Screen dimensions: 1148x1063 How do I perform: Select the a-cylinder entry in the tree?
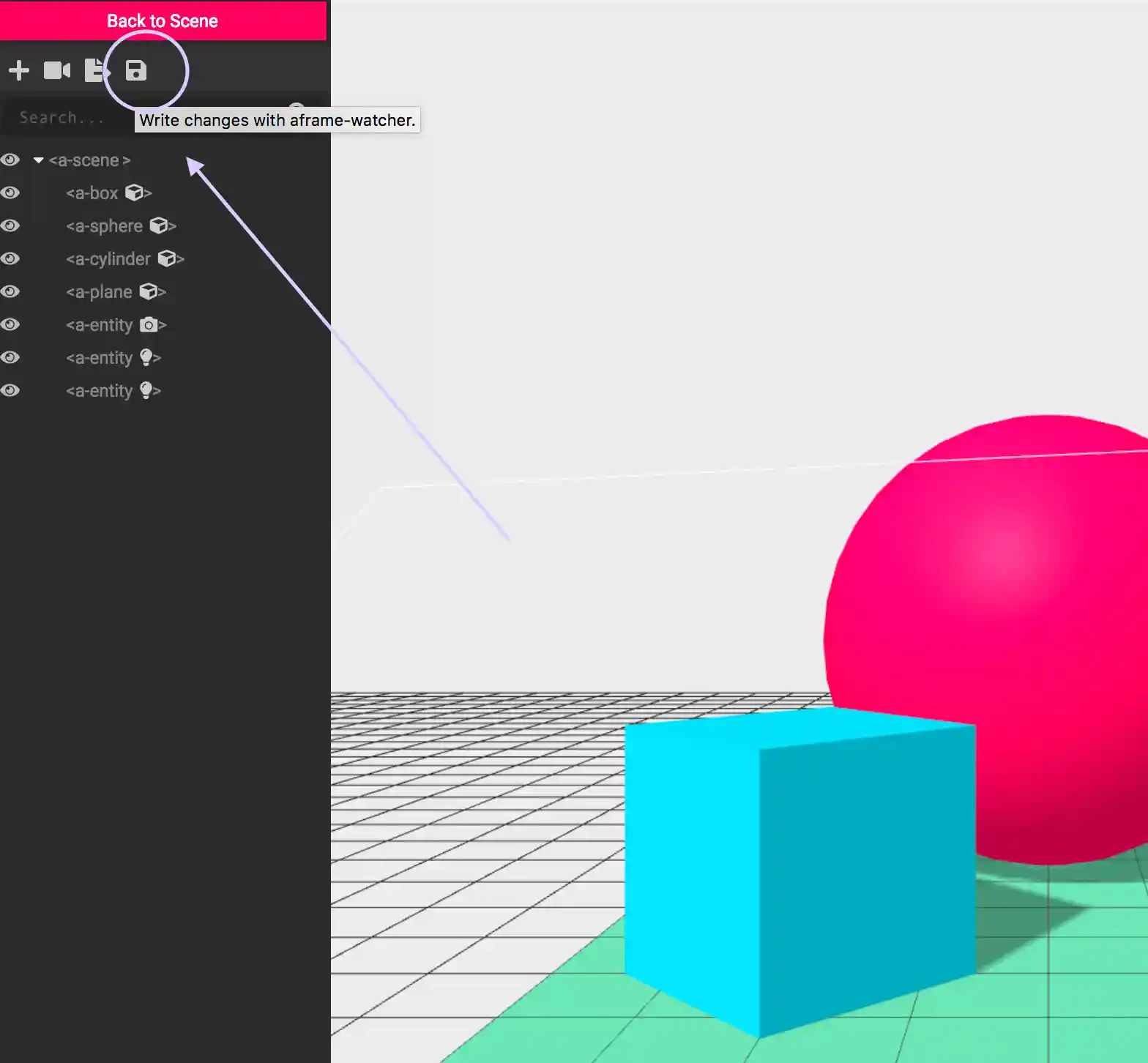[108, 259]
